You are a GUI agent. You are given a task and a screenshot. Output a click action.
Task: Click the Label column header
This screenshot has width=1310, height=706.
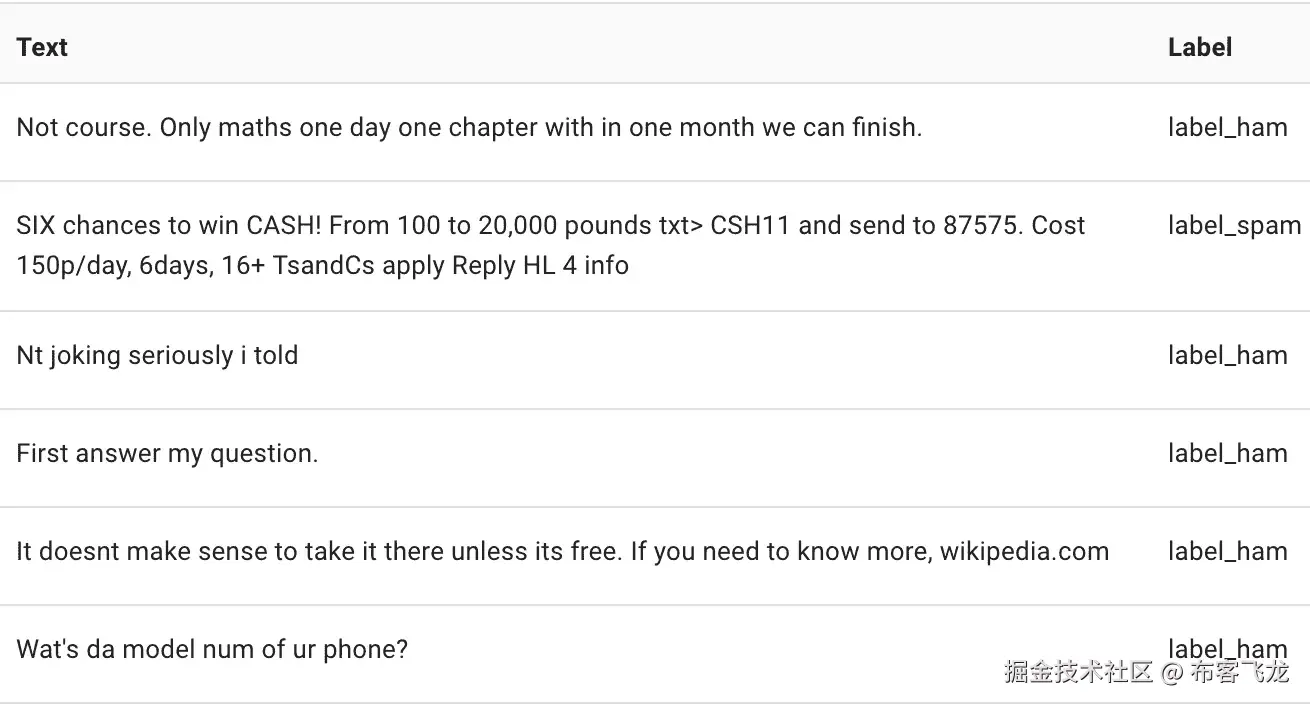pos(1199,47)
